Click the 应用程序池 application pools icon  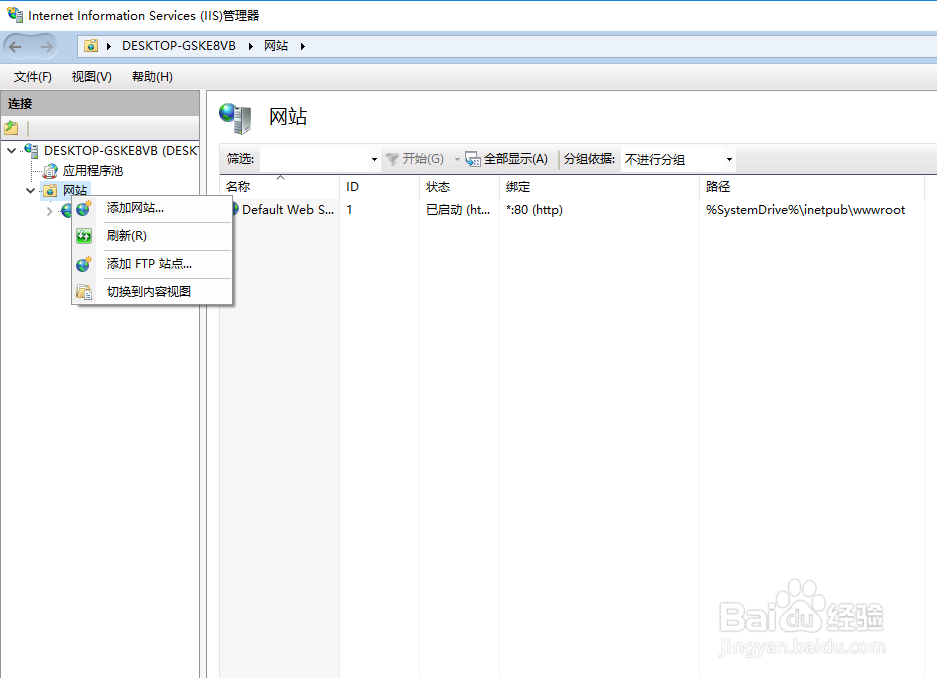50,171
